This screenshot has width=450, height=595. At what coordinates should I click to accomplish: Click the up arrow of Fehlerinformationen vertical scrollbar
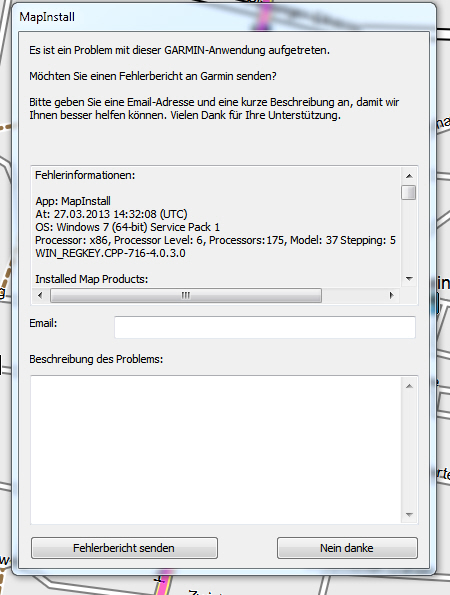click(x=409, y=176)
